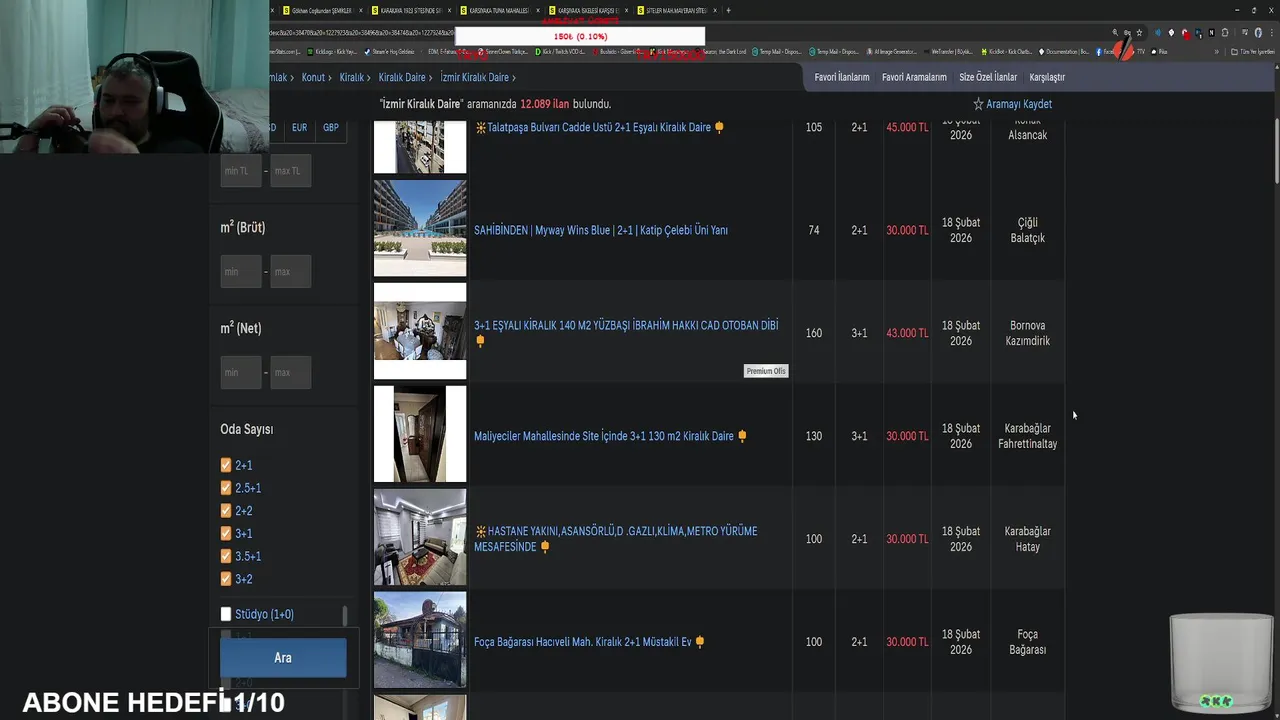Viewport: 1280px width, 720px height.
Task: Click the orange badge after Talatpaşa Bulvarı title
Action: click(x=719, y=128)
